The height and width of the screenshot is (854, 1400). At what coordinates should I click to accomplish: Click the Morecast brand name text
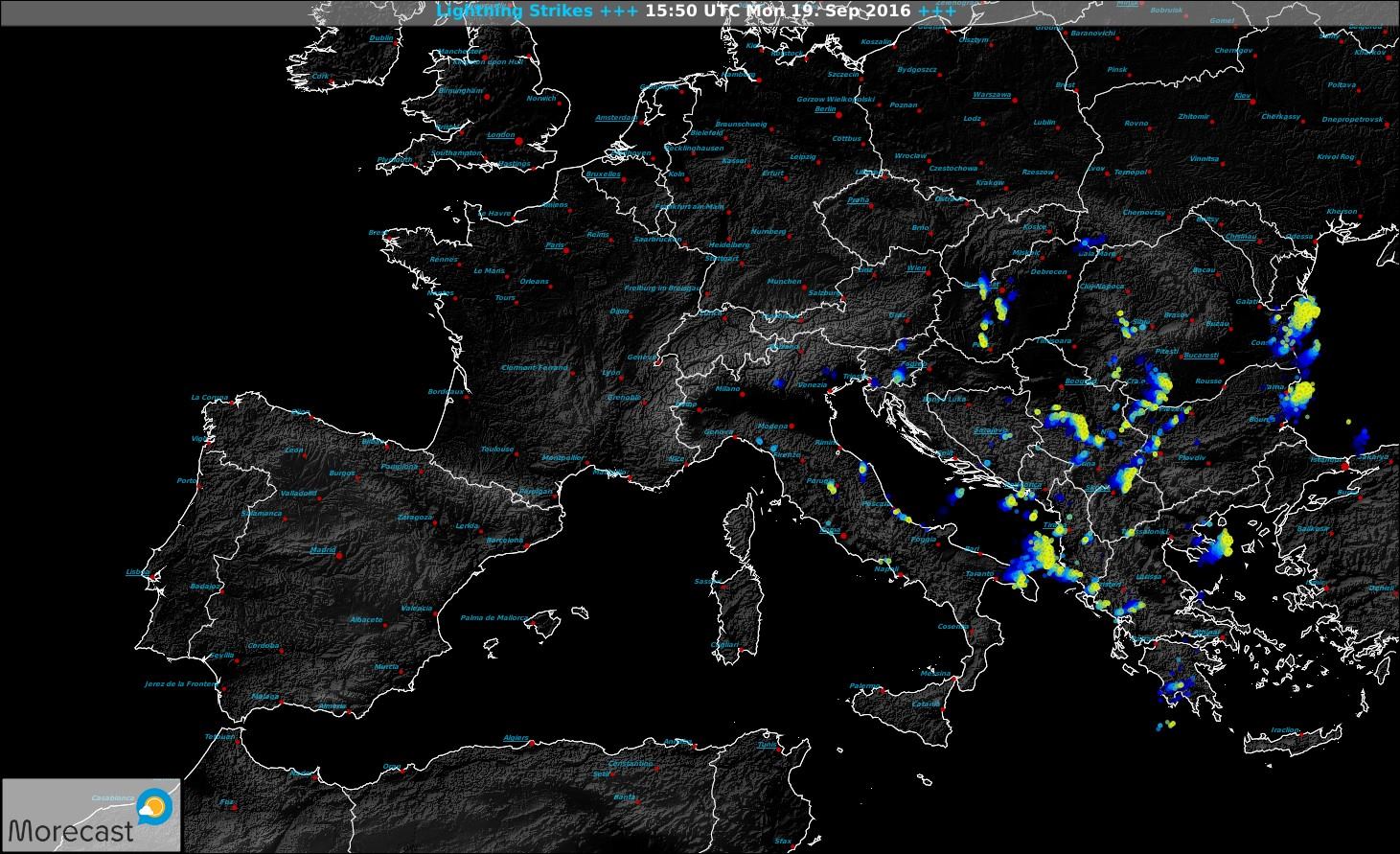coord(71,830)
